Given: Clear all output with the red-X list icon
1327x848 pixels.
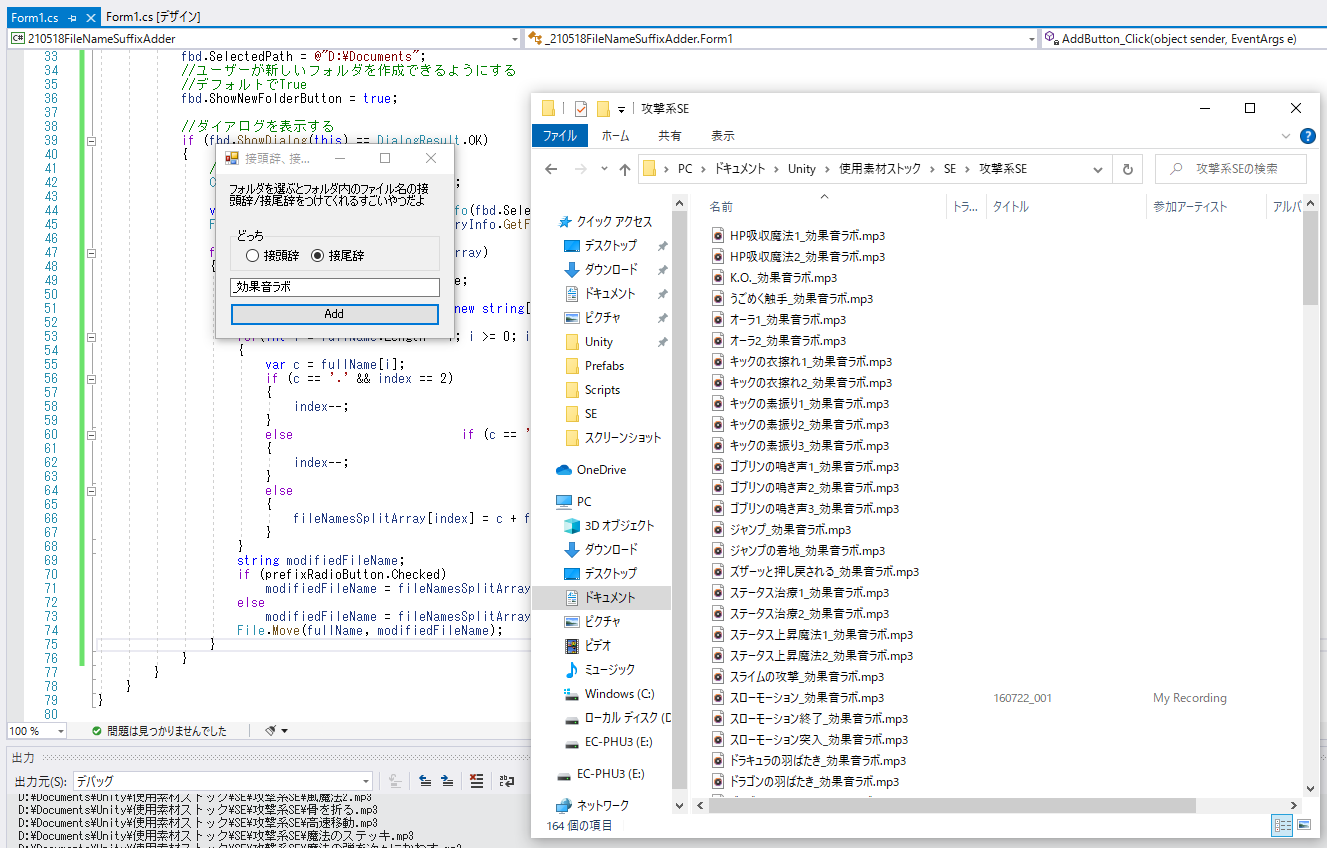Looking at the screenshot, I should point(477,781).
